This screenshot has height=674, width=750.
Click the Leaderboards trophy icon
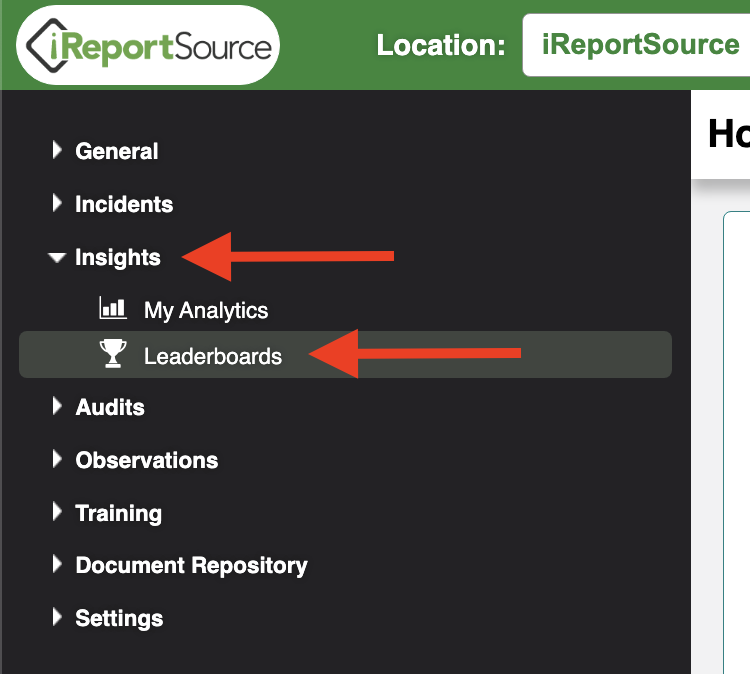pos(113,354)
